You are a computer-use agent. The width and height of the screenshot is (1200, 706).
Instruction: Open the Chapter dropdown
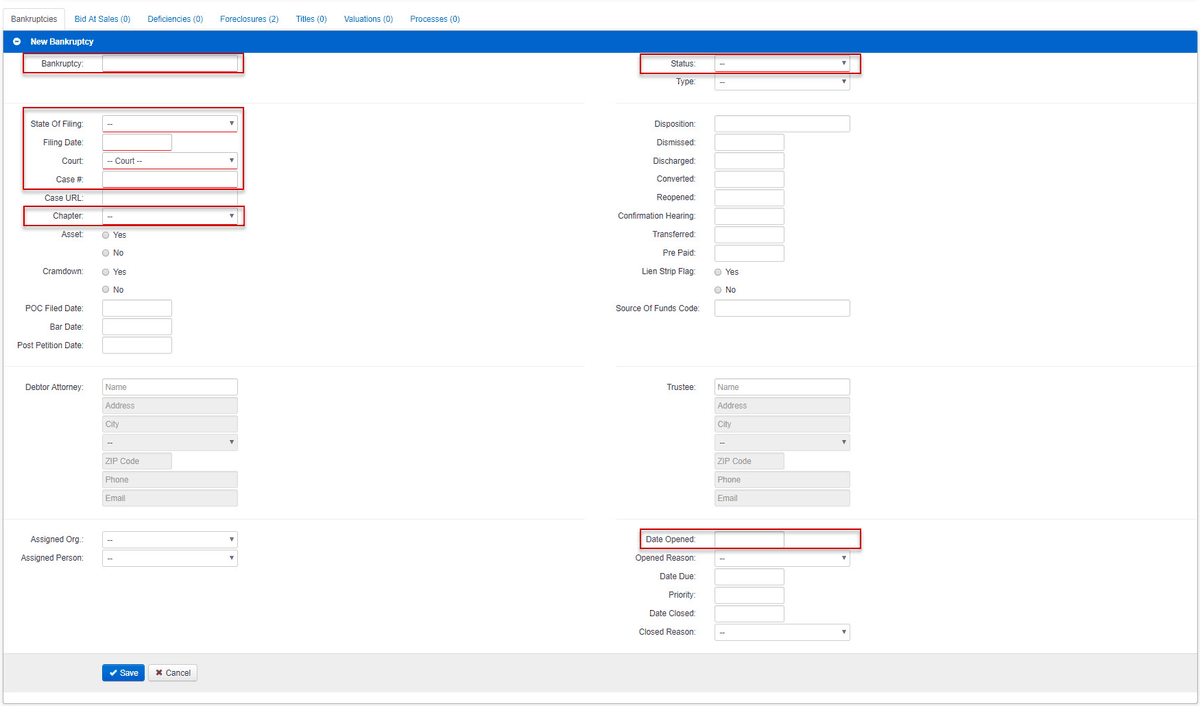(x=170, y=216)
